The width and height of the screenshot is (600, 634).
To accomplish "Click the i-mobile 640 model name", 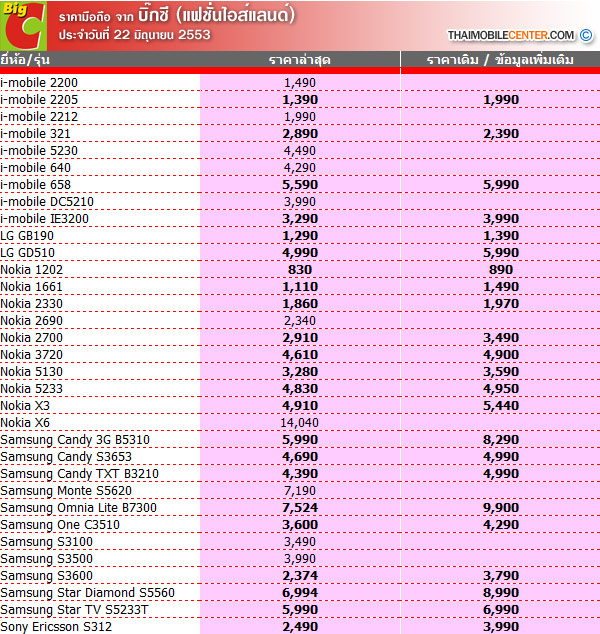I will [x=35, y=167].
